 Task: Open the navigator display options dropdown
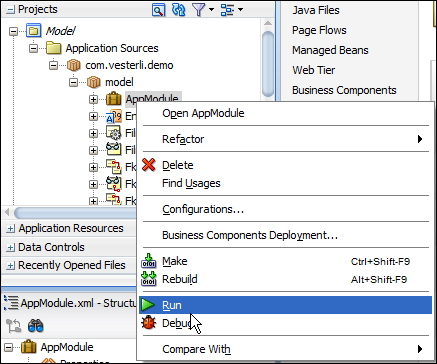[x=231, y=10]
